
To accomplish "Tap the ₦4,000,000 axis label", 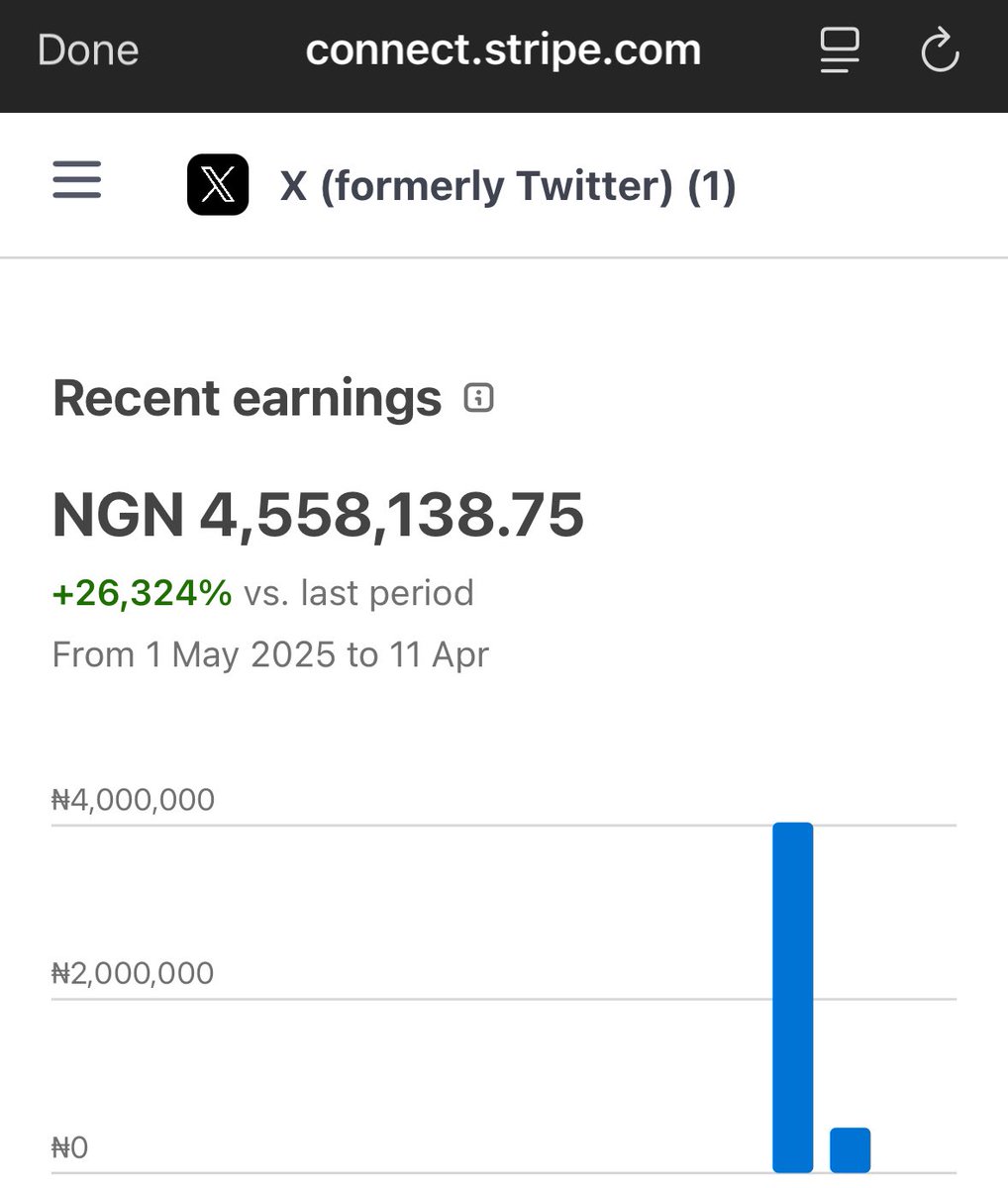I will point(133,800).
